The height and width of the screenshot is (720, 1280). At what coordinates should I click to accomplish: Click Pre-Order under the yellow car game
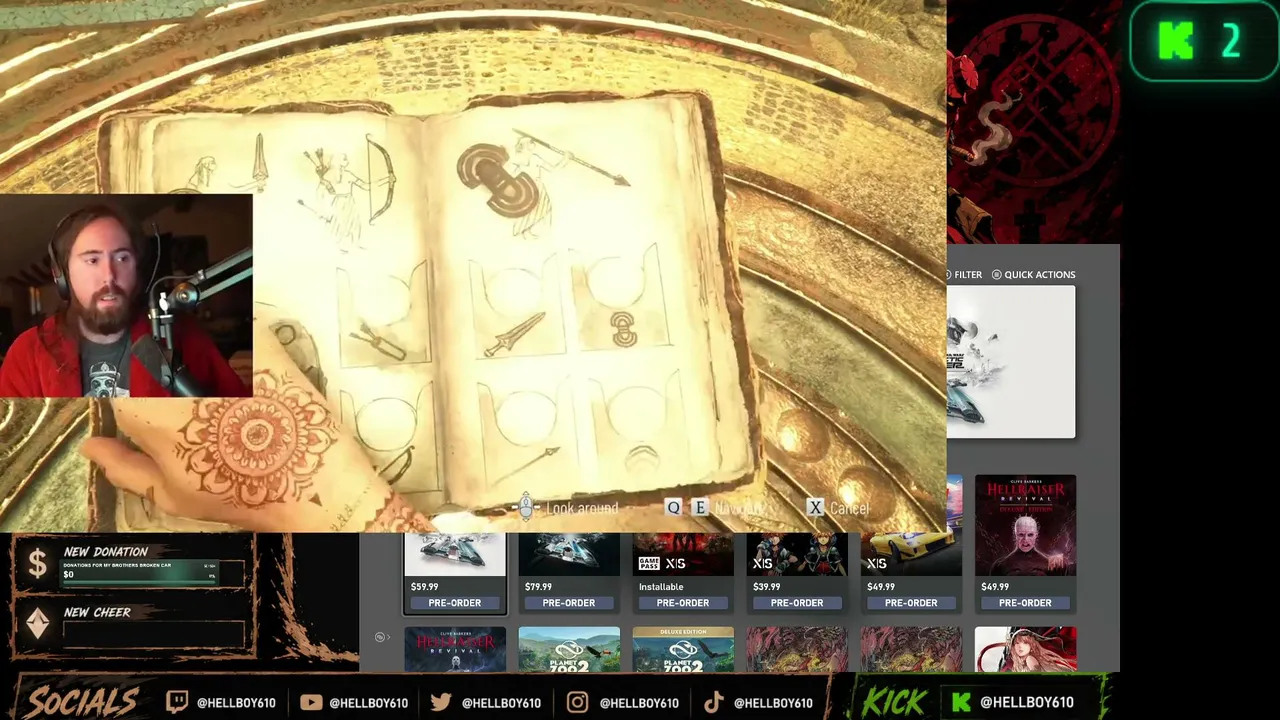click(911, 603)
